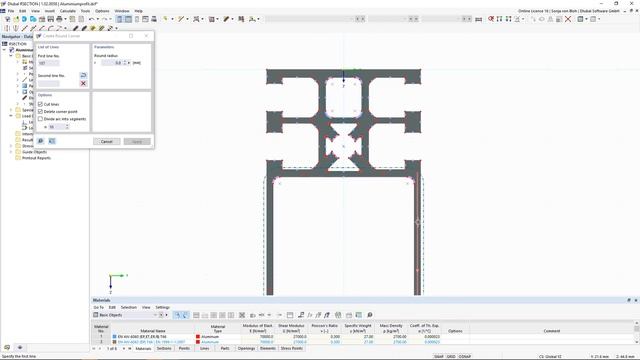Switch to the Openings tab

(246, 349)
